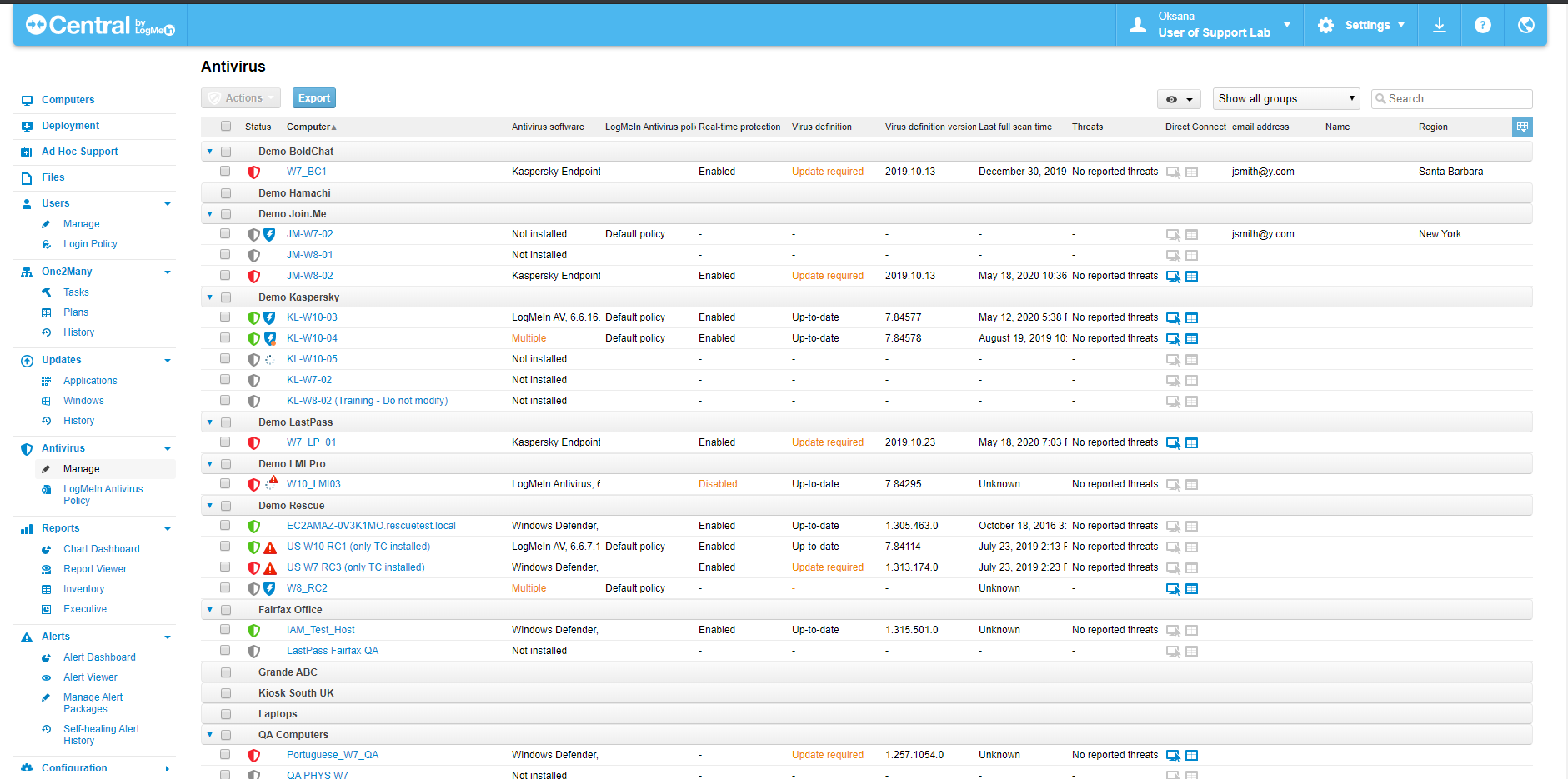Screen dimensions: 1568x779
Task: Check the W7_BC1 row checkbox
Action: pyautogui.click(x=225, y=171)
